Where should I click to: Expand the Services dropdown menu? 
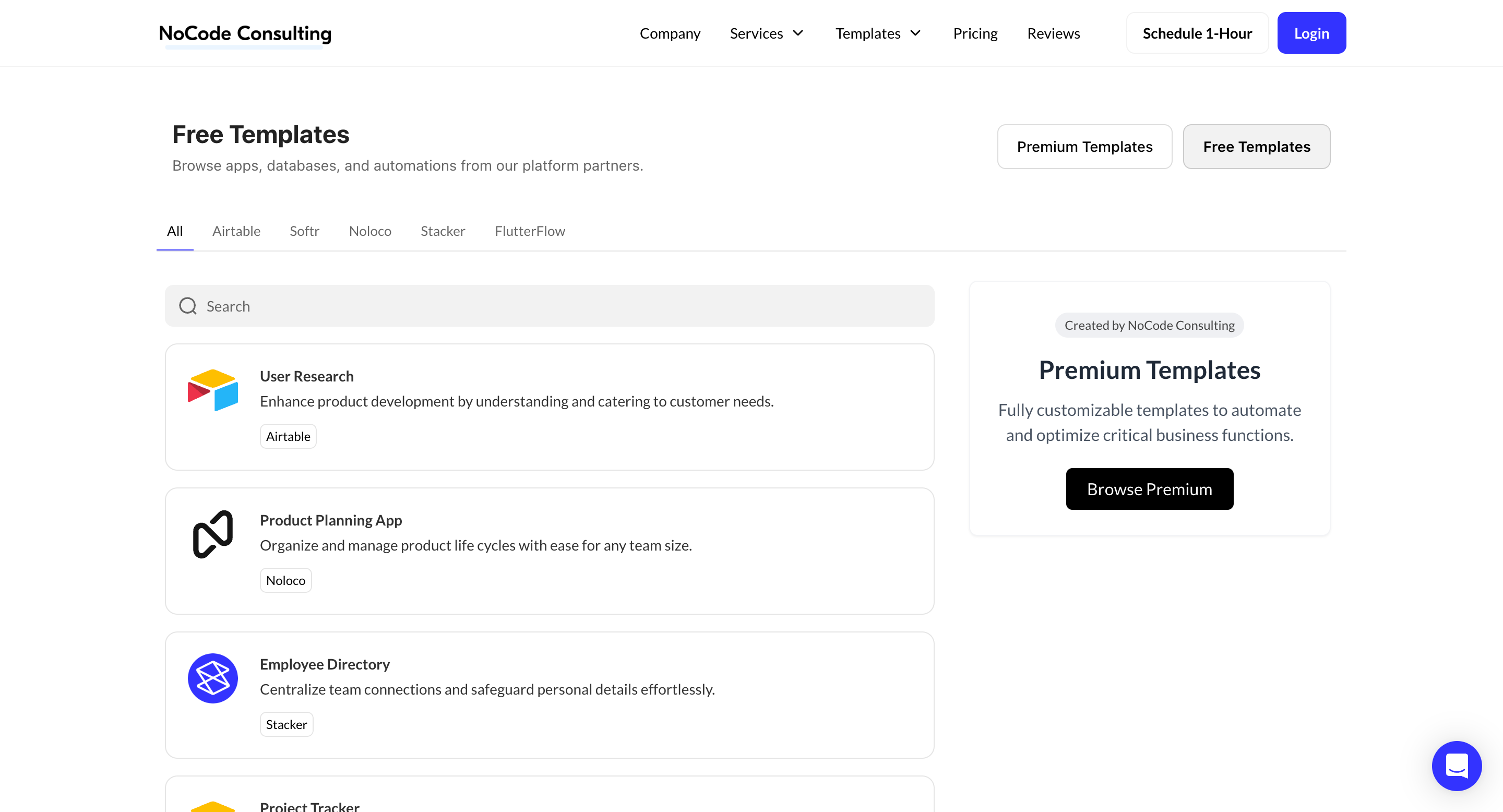pyautogui.click(x=767, y=34)
